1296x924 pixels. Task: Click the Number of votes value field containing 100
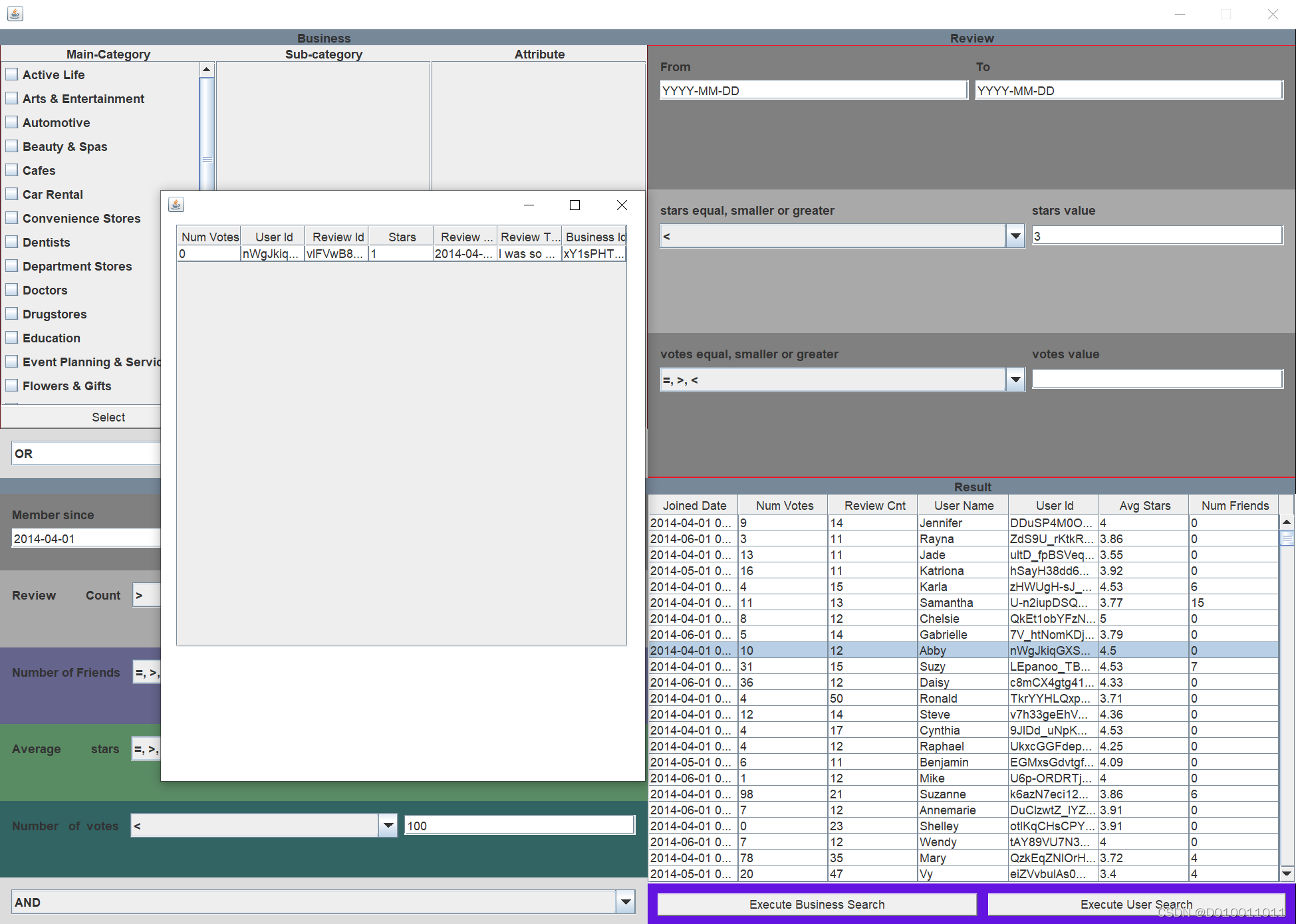click(x=519, y=826)
